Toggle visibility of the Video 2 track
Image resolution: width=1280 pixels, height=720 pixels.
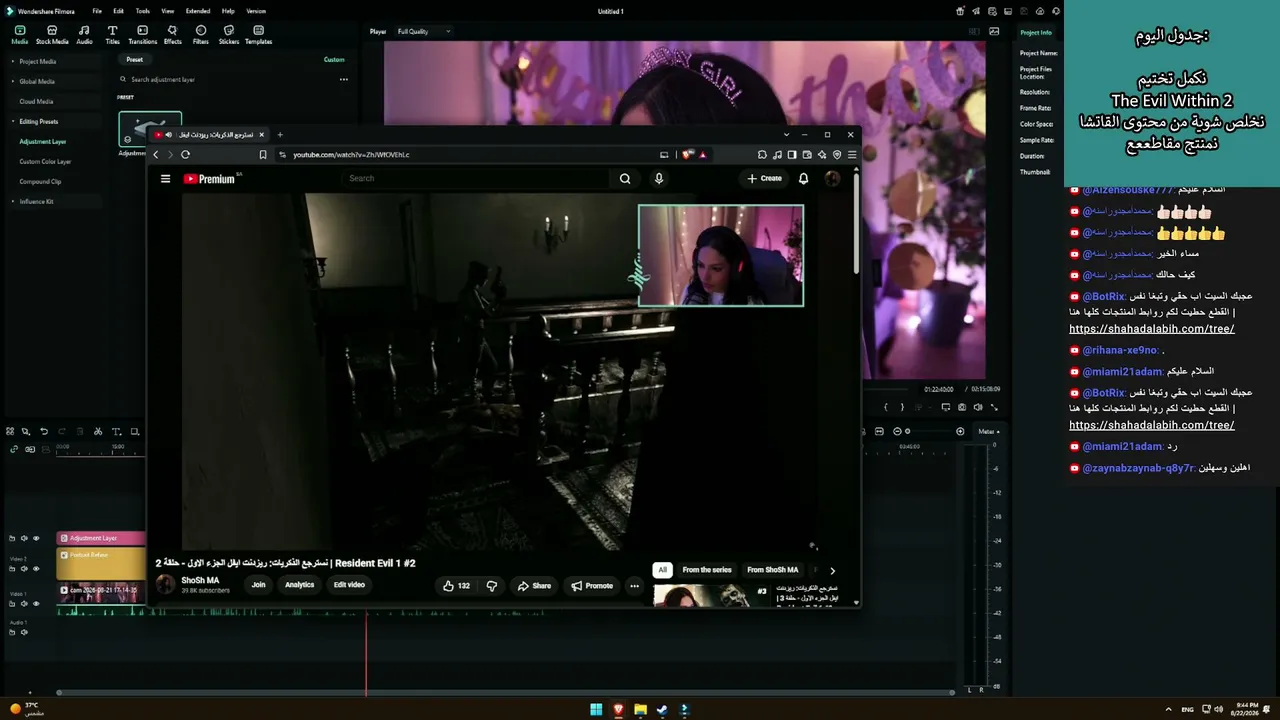[36, 569]
